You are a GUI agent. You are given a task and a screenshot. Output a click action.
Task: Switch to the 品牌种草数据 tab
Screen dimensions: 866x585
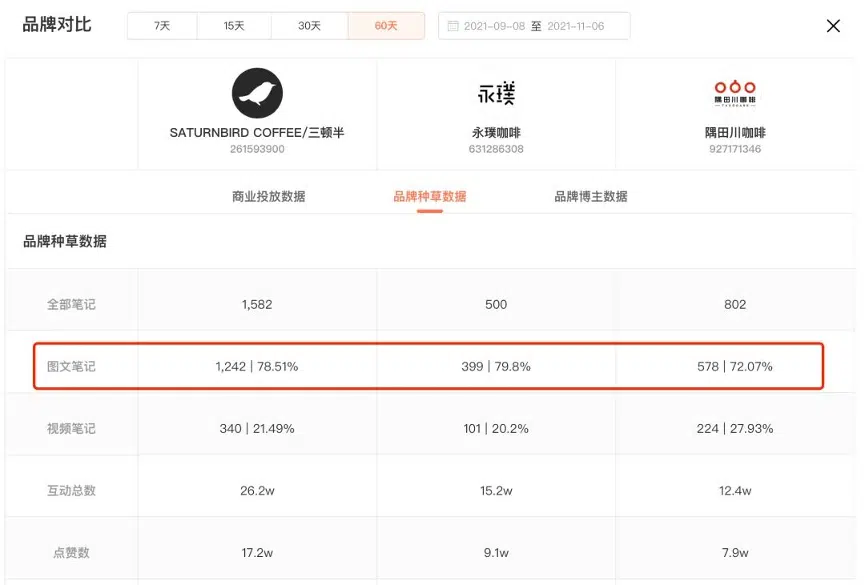(x=430, y=197)
